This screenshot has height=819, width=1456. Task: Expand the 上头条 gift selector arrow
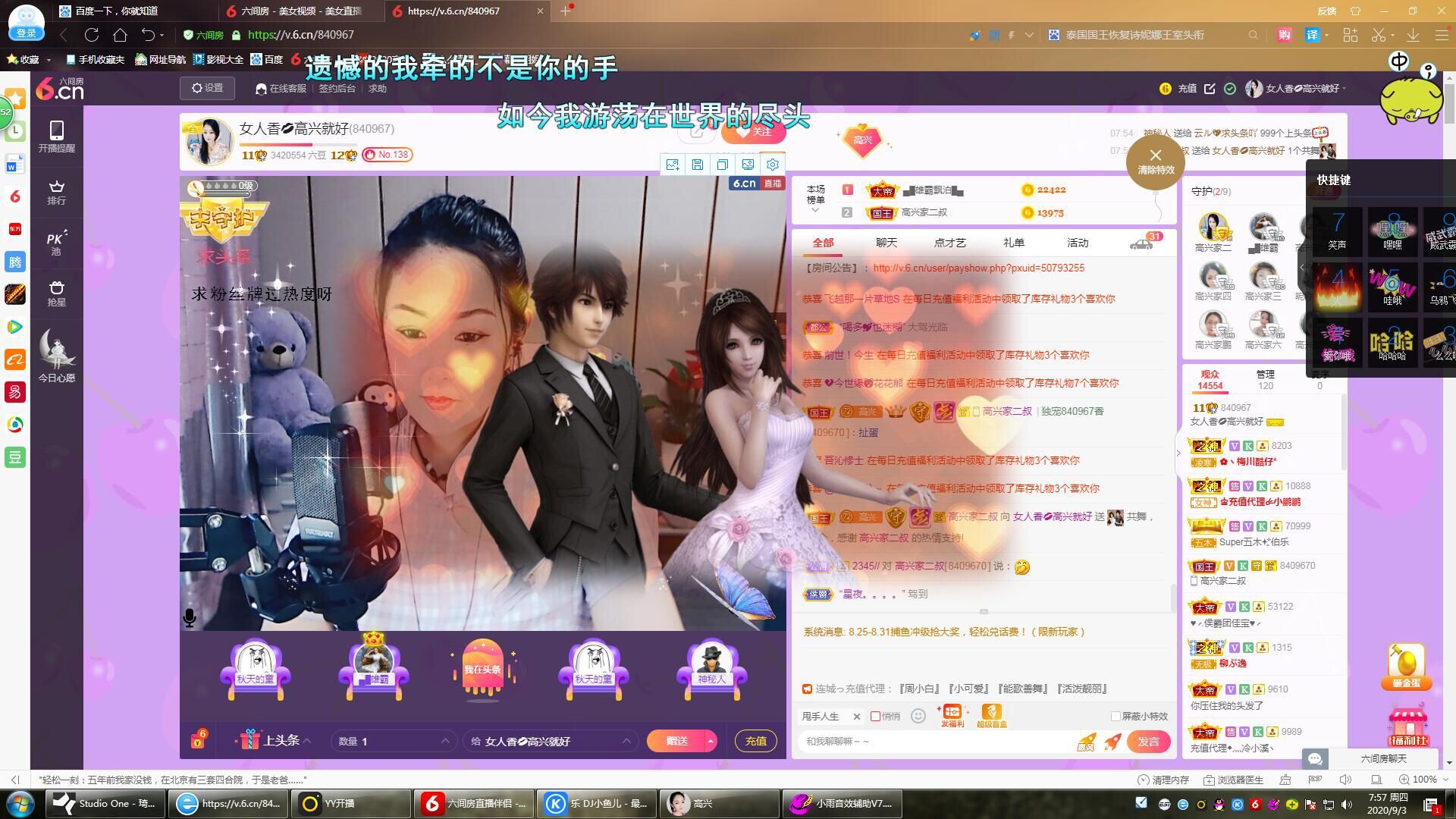[x=307, y=741]
